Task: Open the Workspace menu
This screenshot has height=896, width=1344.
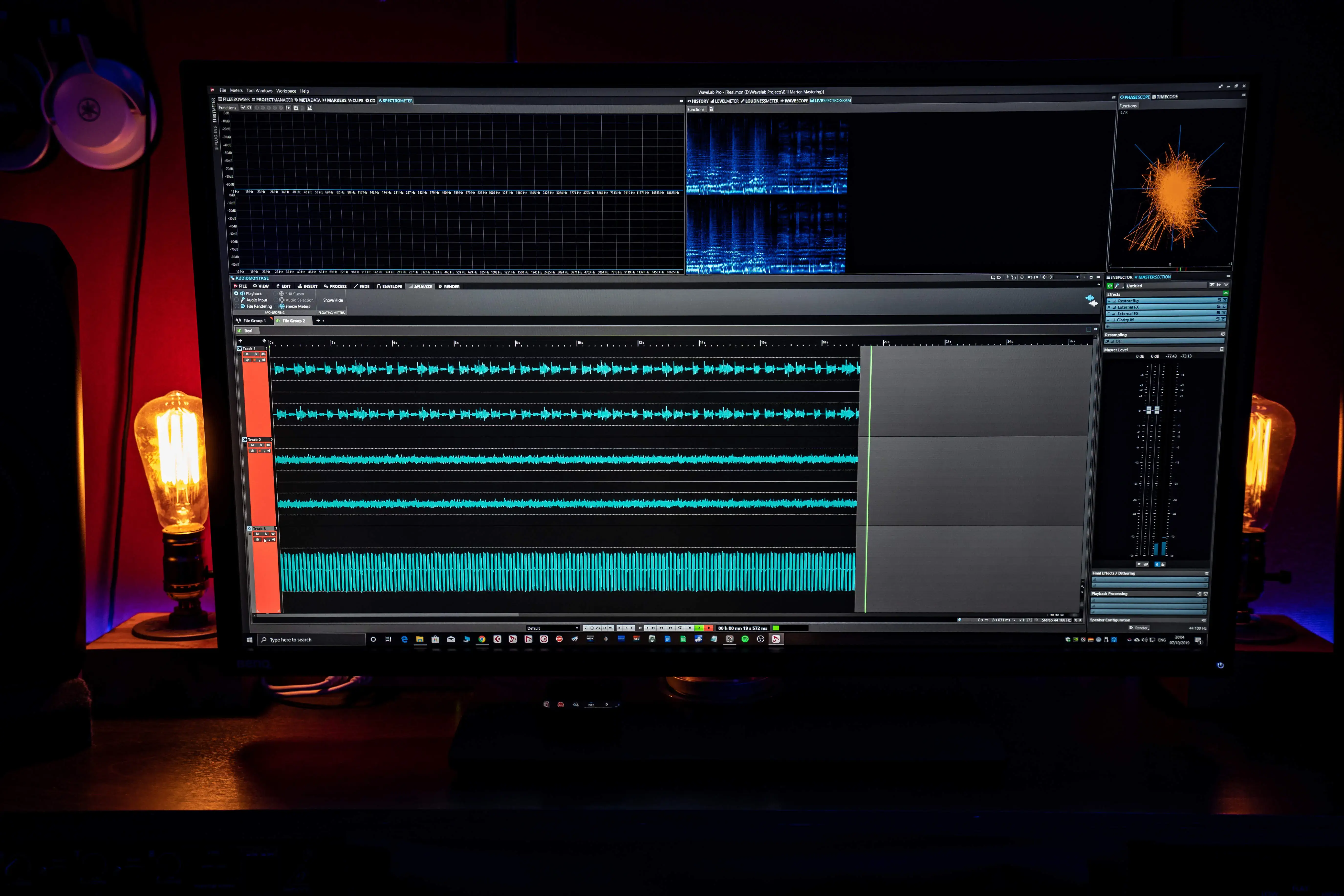Action: pyautogui.click(x=286, y=91)
